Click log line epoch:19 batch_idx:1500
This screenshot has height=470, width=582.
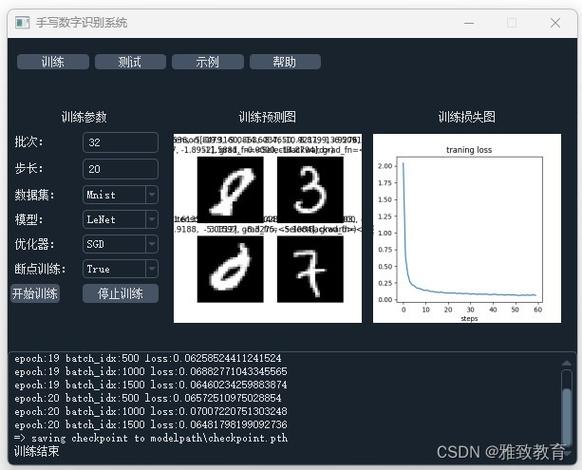click(x=151, y=385)
